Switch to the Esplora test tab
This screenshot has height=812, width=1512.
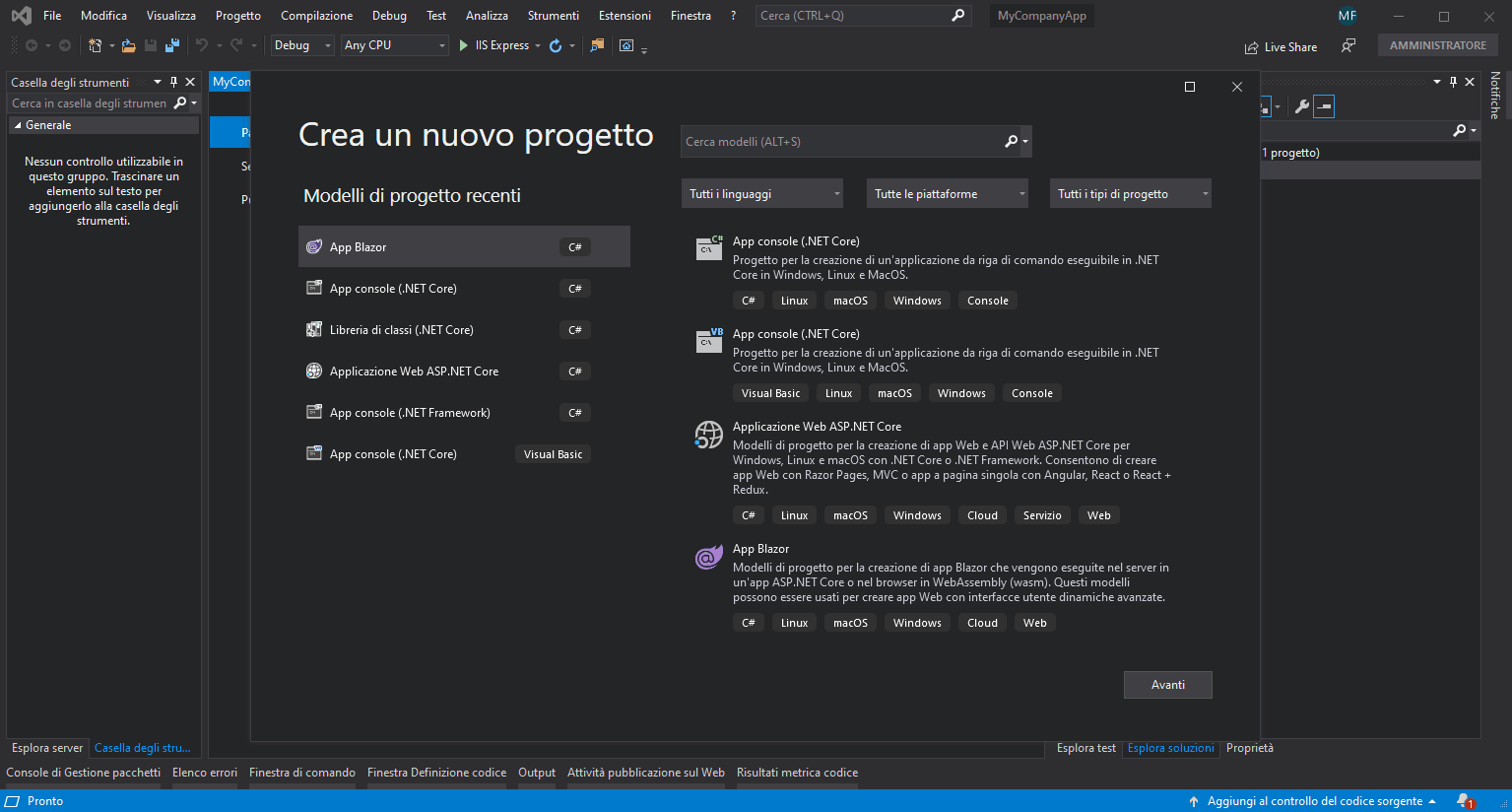(1086, 748)
